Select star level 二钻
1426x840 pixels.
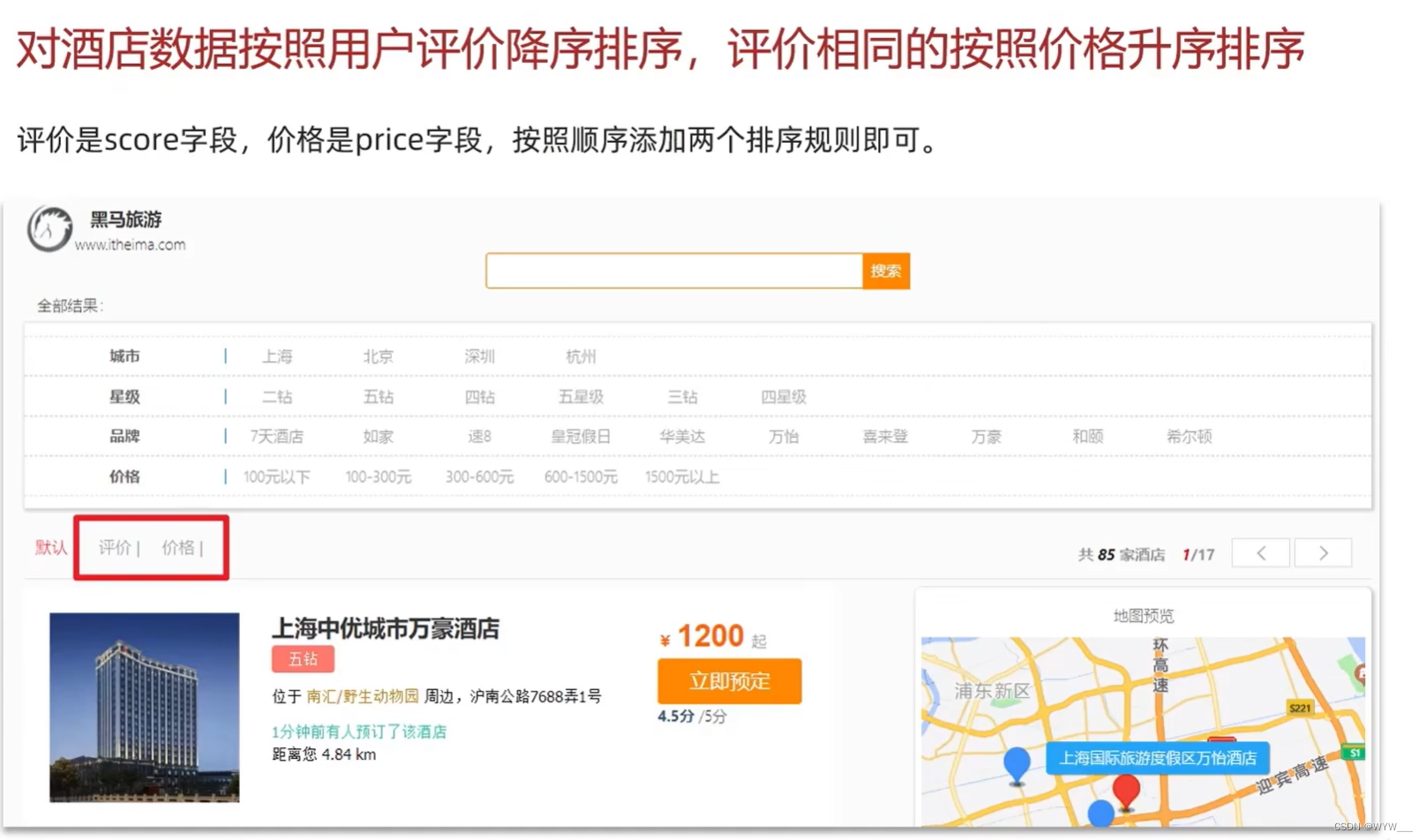(277, 397)
